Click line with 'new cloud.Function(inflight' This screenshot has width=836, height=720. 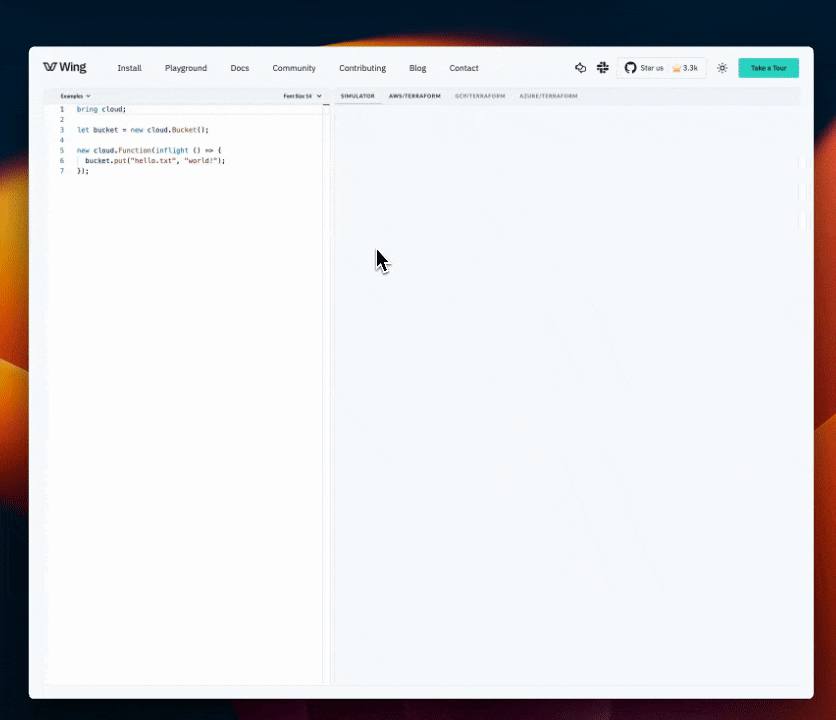149,150
